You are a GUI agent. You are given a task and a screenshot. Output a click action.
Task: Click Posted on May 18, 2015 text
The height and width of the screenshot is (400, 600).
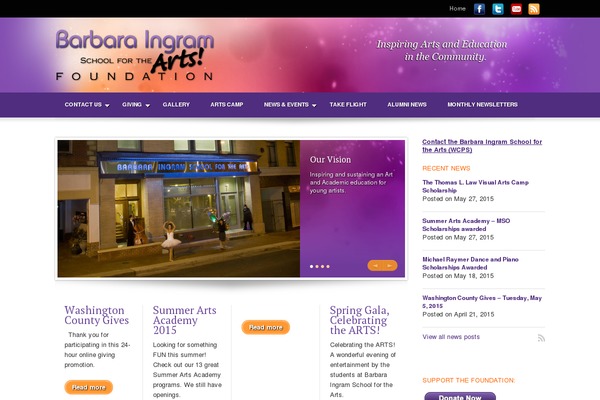[x=458, y=276]
